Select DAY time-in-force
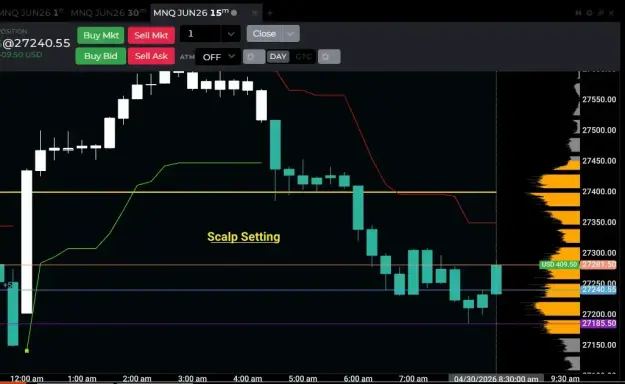This screenshot has width=625, height=384. (278, 57)
